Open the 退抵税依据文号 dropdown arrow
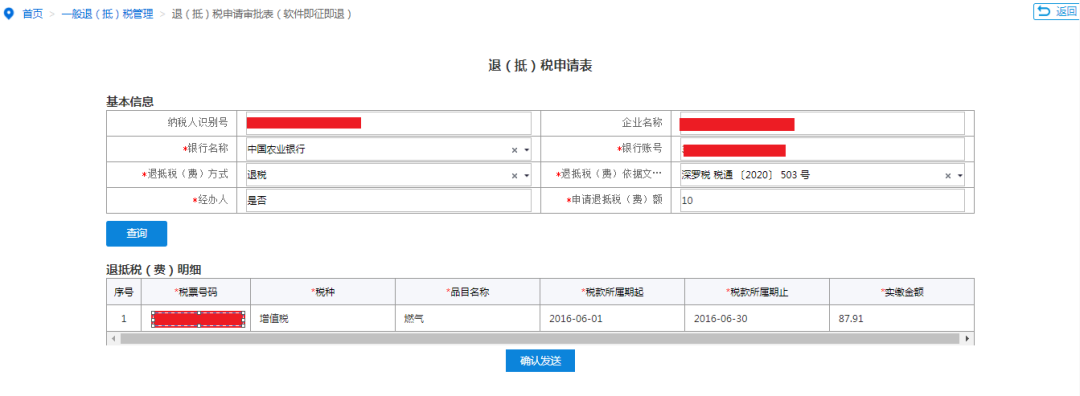Viewport: 1080px width, 396px height. click(x=960, y=176)
